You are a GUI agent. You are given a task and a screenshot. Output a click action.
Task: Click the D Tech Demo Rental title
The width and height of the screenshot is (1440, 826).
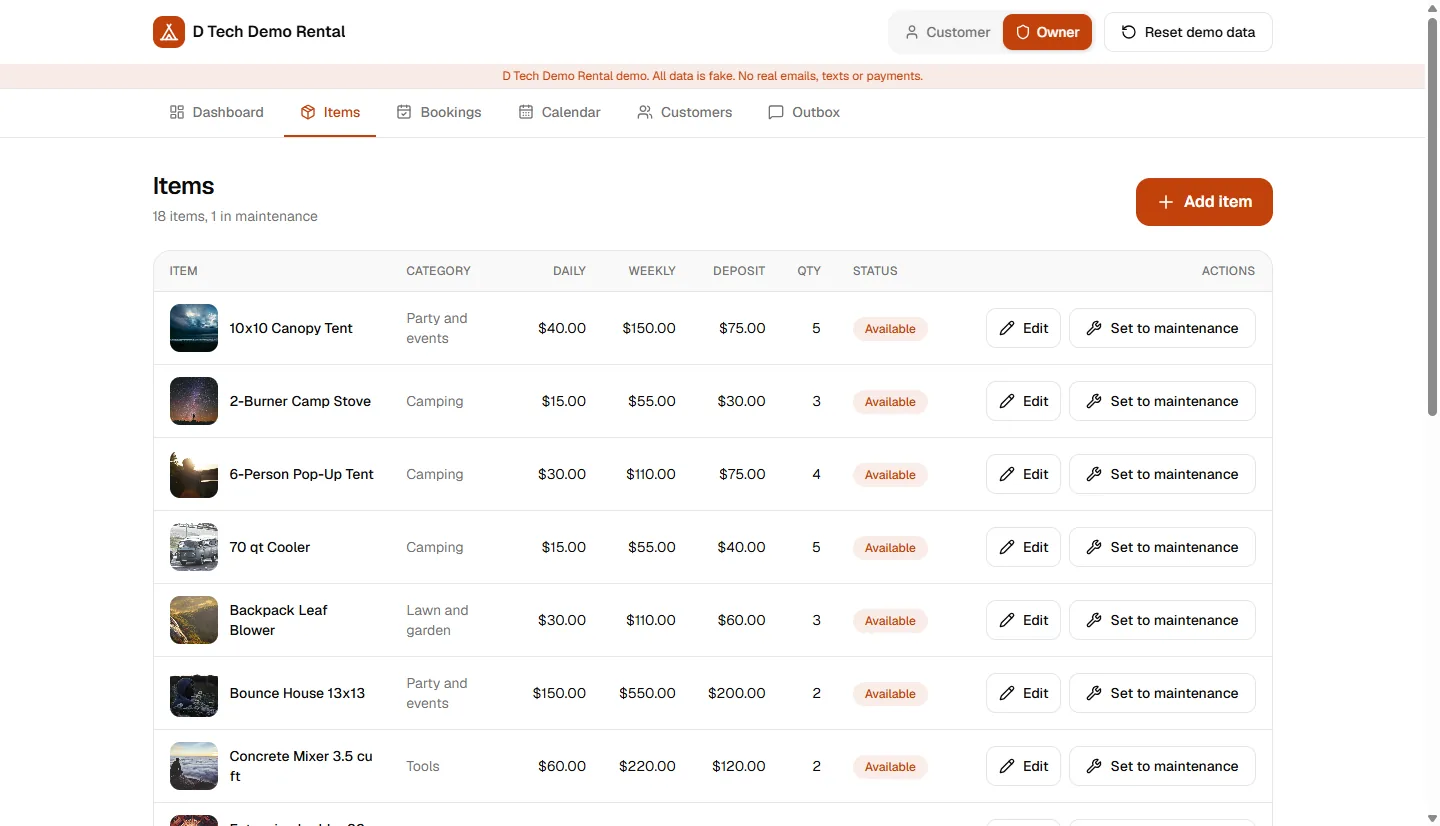pyautogui.click(x=269, y=32)
